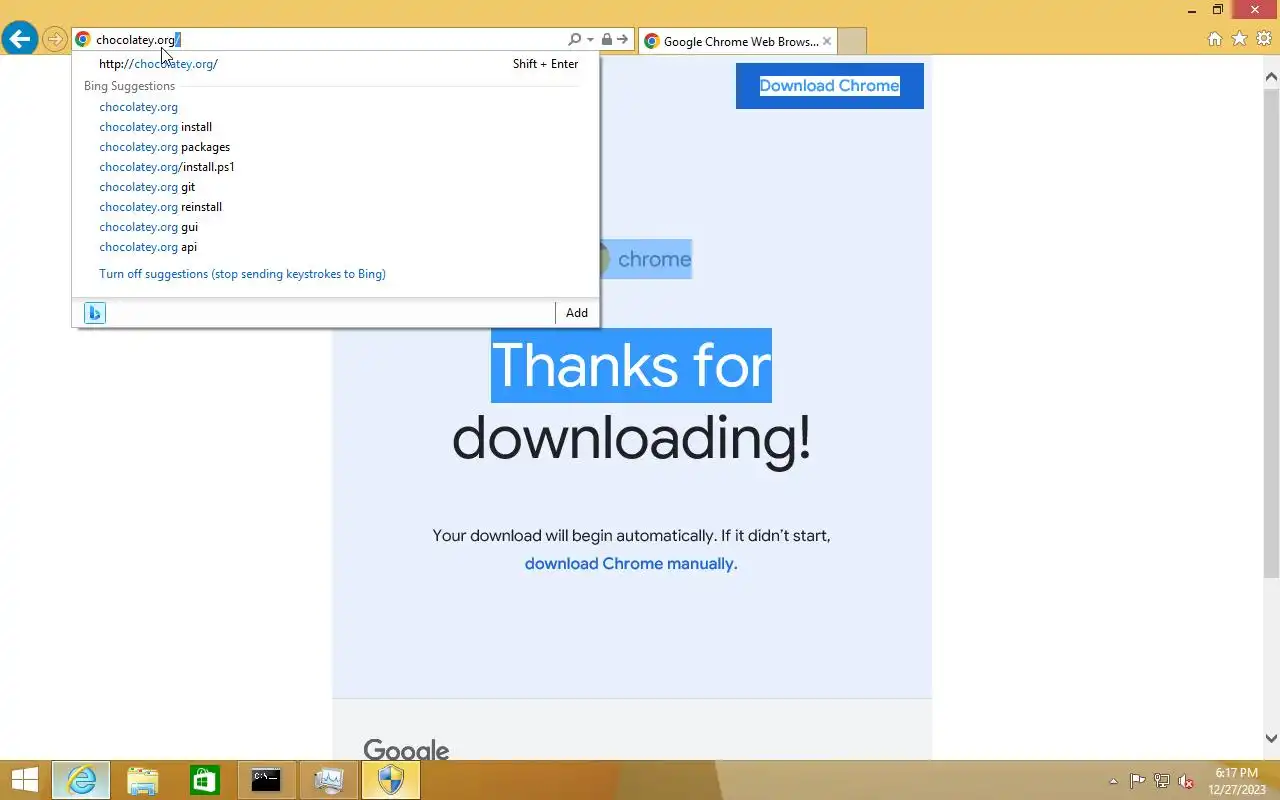Click the 'Bing Suggestions' header label
Viewport: 1280px width, 800px height.
coord(129,86)
